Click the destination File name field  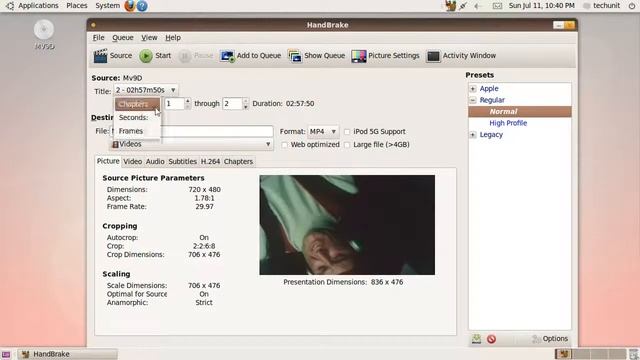point(192,131)
